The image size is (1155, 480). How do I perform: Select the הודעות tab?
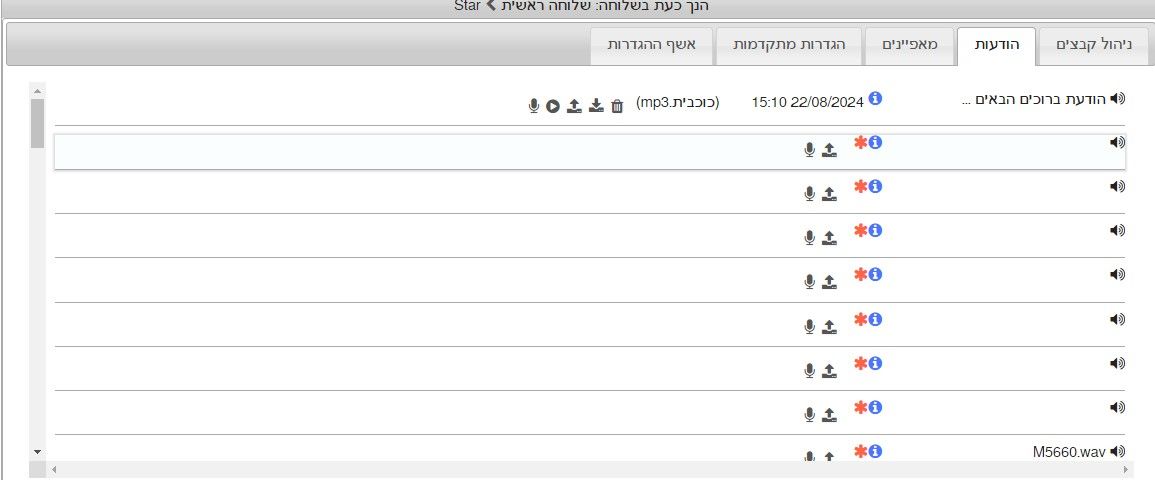[995, 46]
